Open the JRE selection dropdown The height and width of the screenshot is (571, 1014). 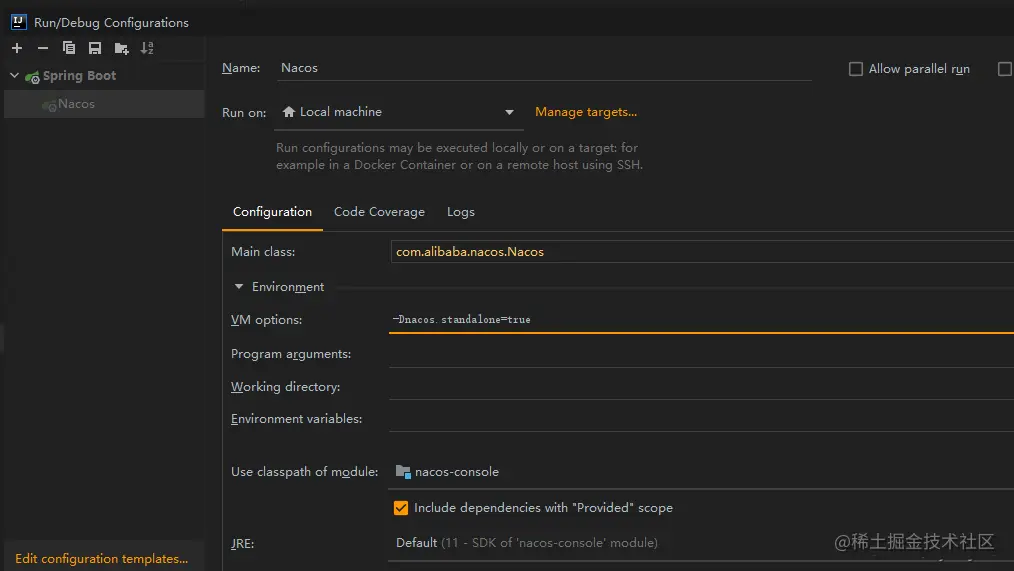coord(702,543)
